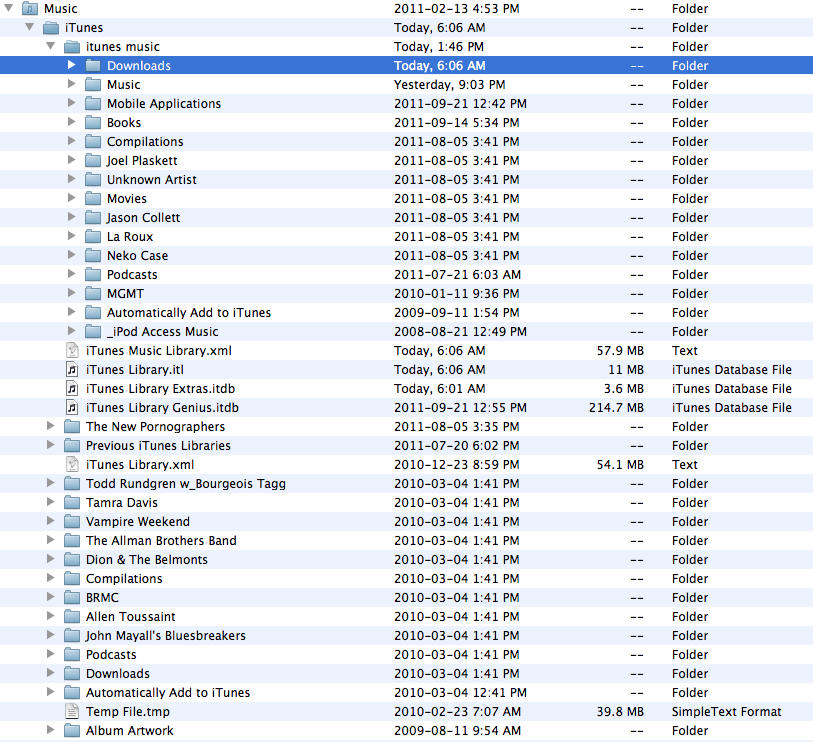Expand the Neko Case folder triangle

pos(72,255)
